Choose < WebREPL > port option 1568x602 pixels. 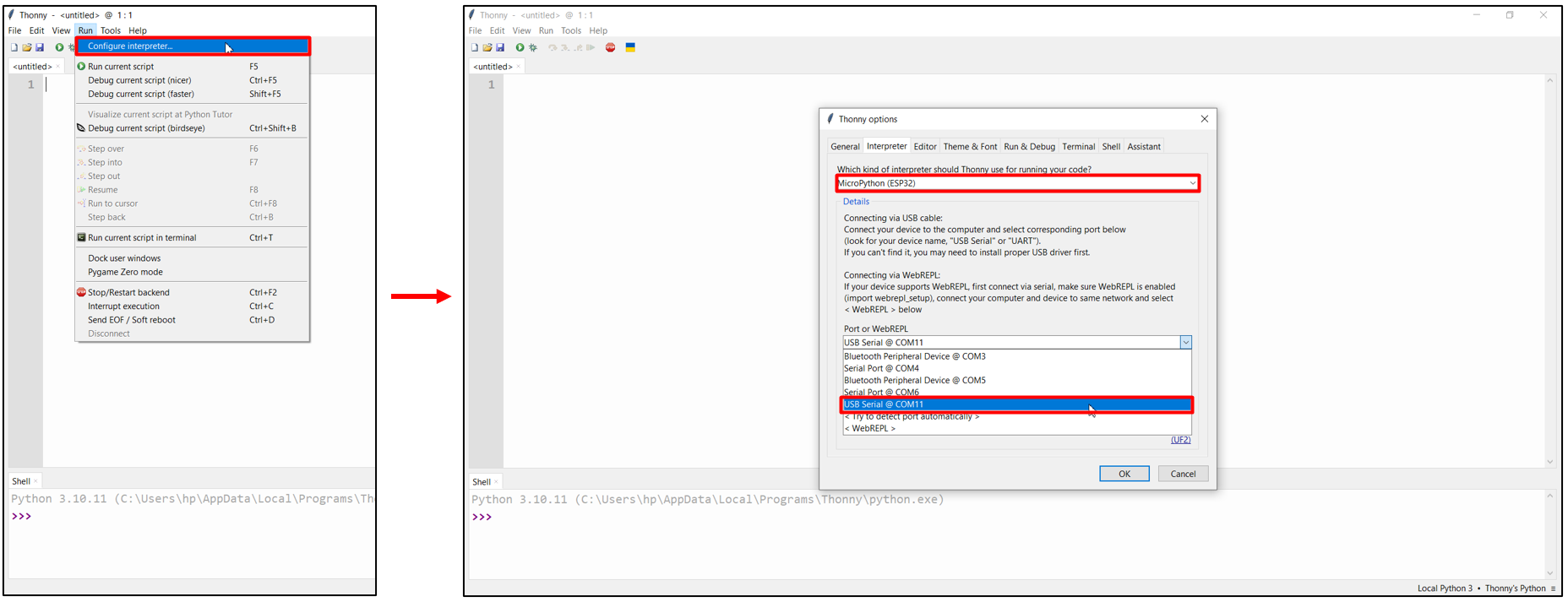(x=1017, y=428)
